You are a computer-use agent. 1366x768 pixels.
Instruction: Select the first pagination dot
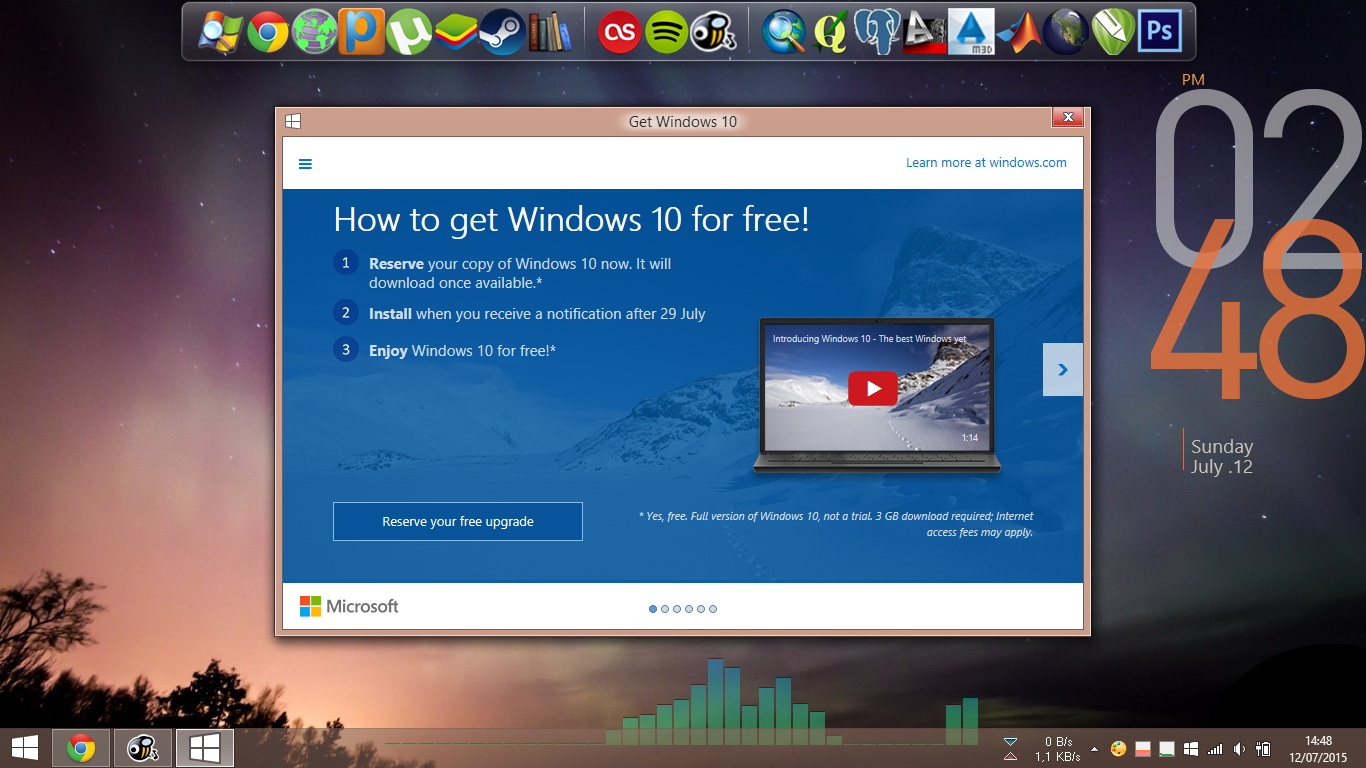(x=653, y=609)
